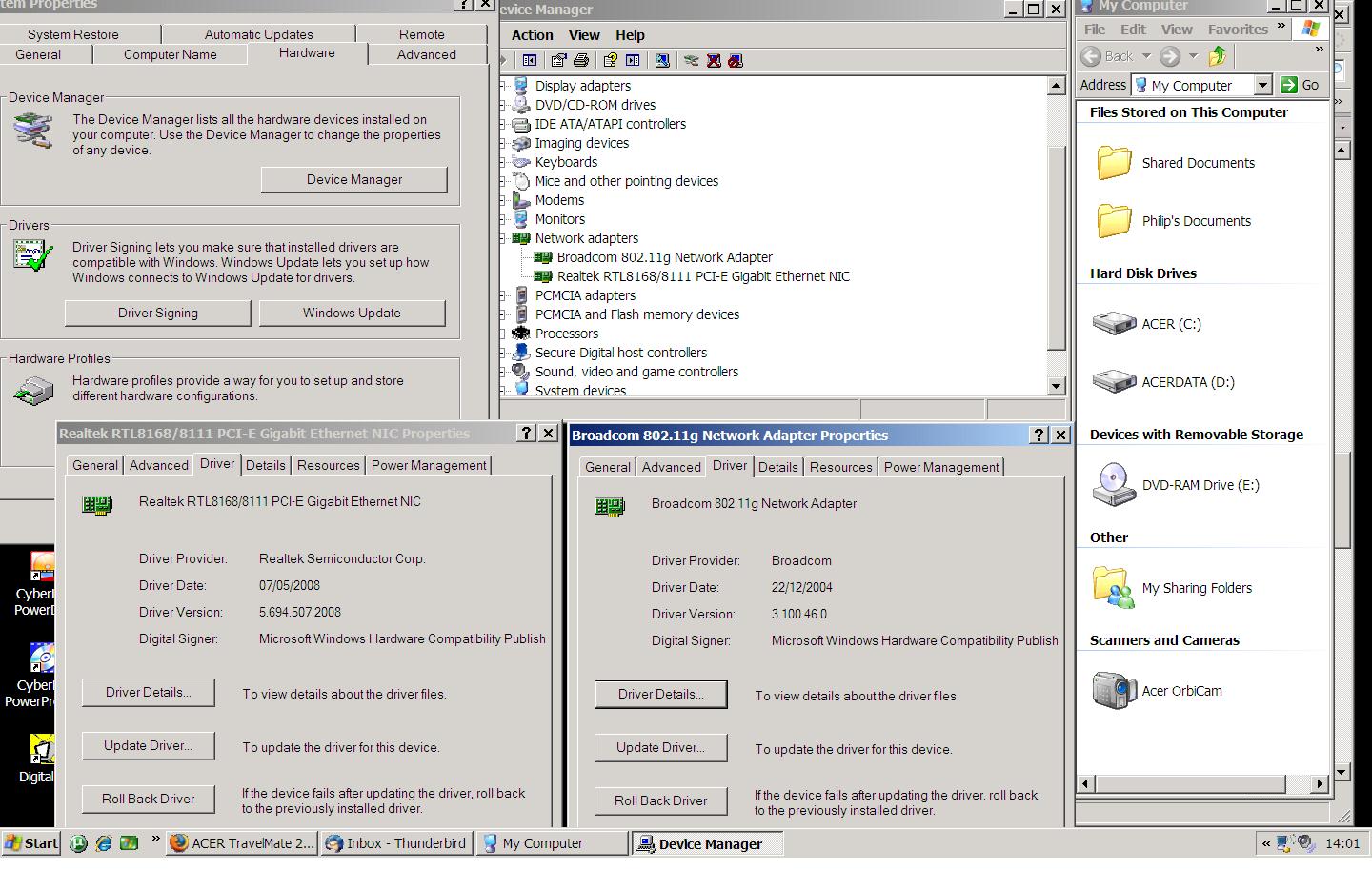Open the Help menu in Device Manager
Image resolution: width=1372 pixels, height=871 pixels.
coord(630,35)
